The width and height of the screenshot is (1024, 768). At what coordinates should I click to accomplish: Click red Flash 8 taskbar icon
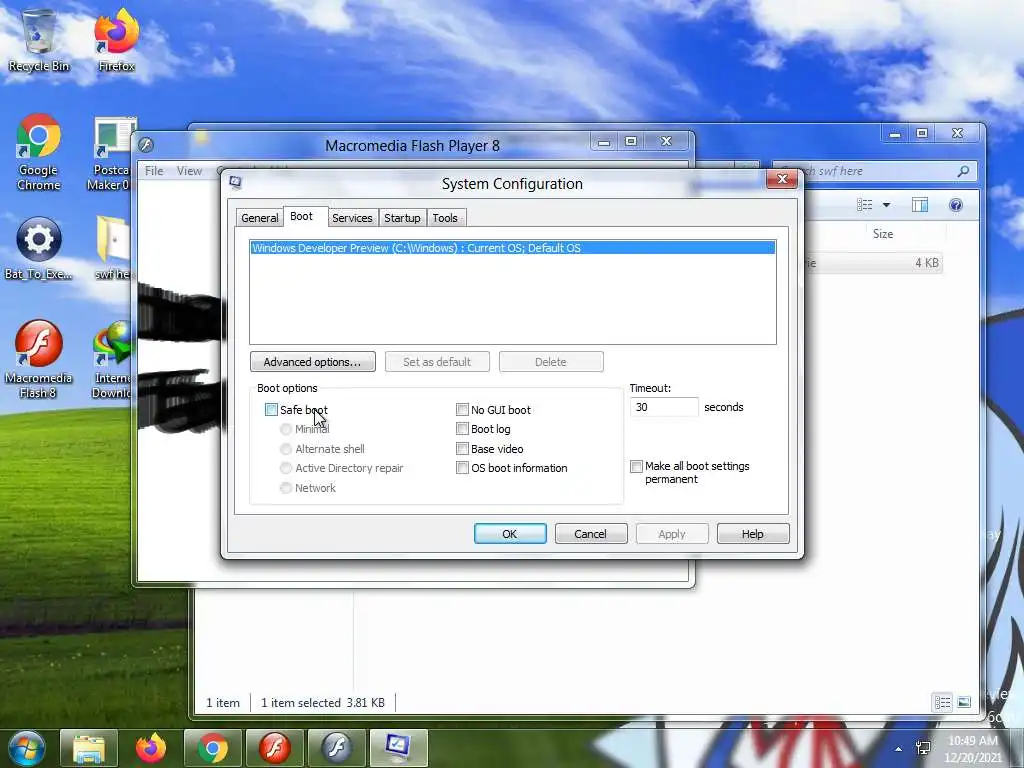click(x=275, y=748)
